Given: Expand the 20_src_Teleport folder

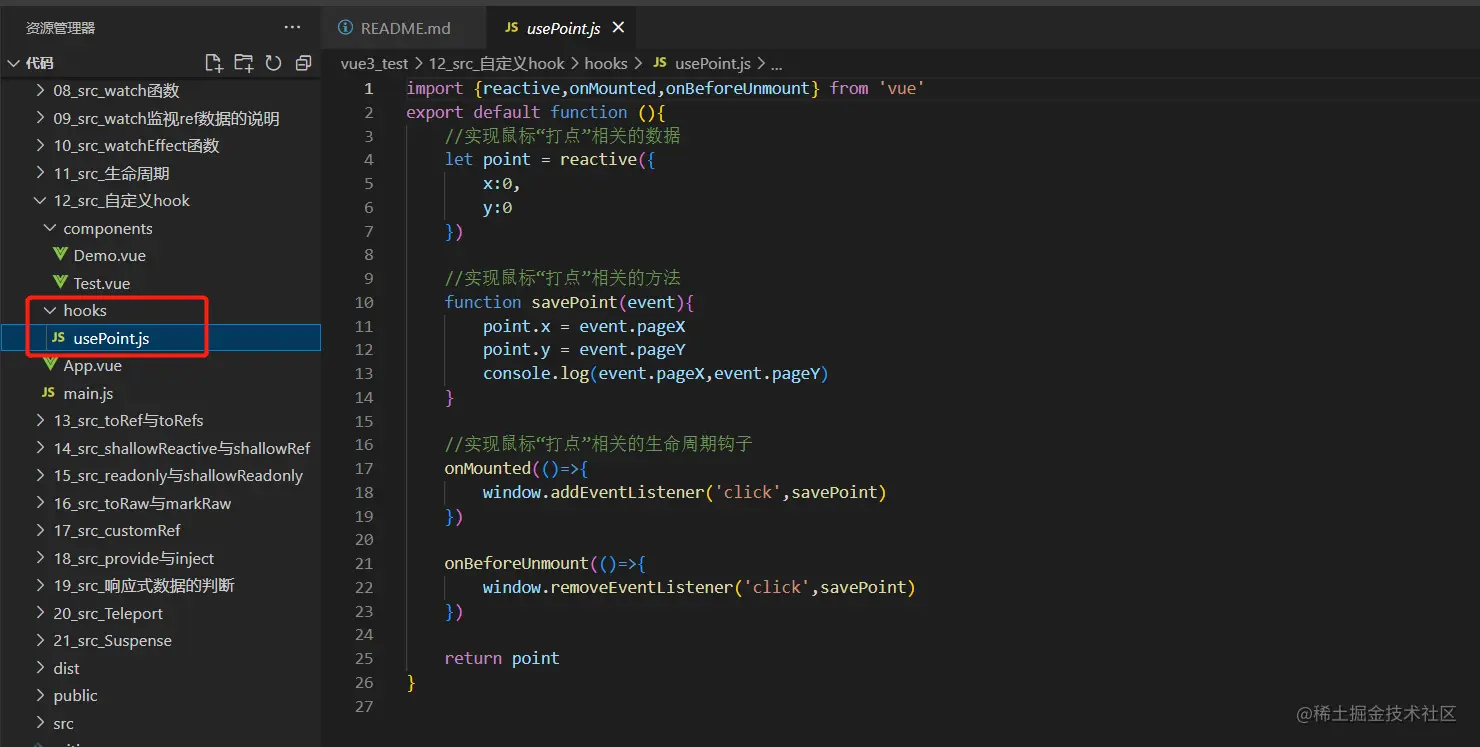Looking at the screenshot, I should [40, 613].
